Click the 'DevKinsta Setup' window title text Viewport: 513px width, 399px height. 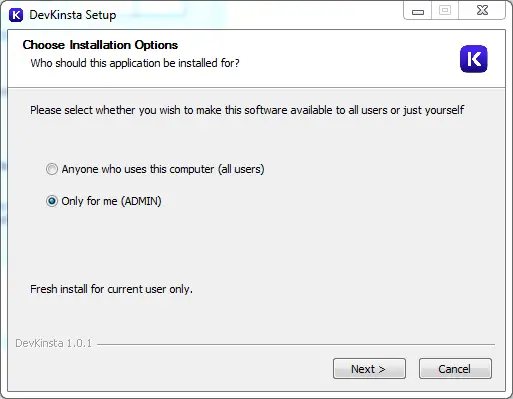73,15
